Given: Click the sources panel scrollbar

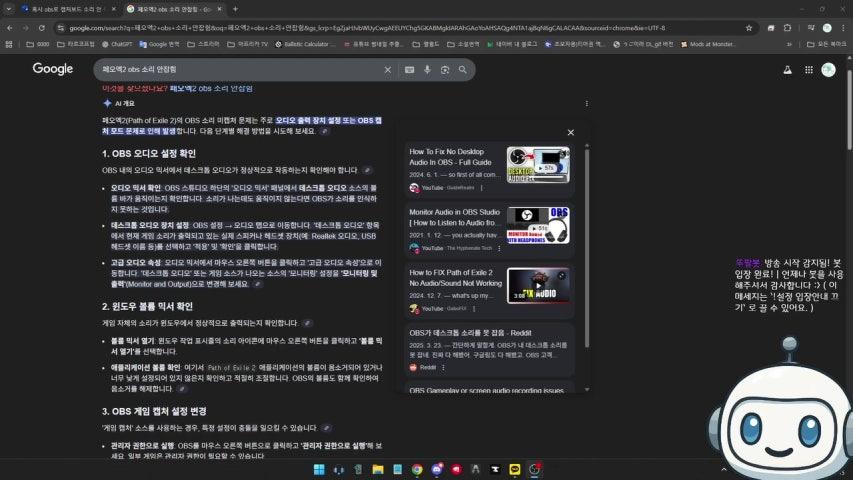Looking at the screenshot, I should click(586, 248).
